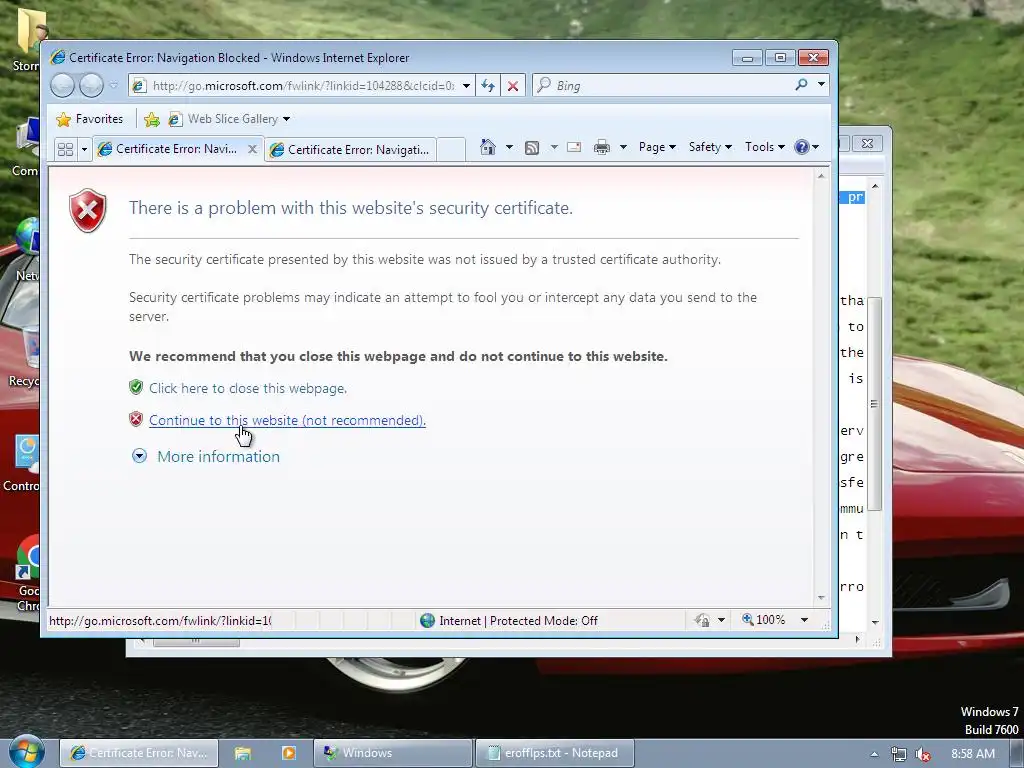This screenshot has width=1024, height=768.
Task: Click the Quick Tabs grid icon
Action: 65,150
